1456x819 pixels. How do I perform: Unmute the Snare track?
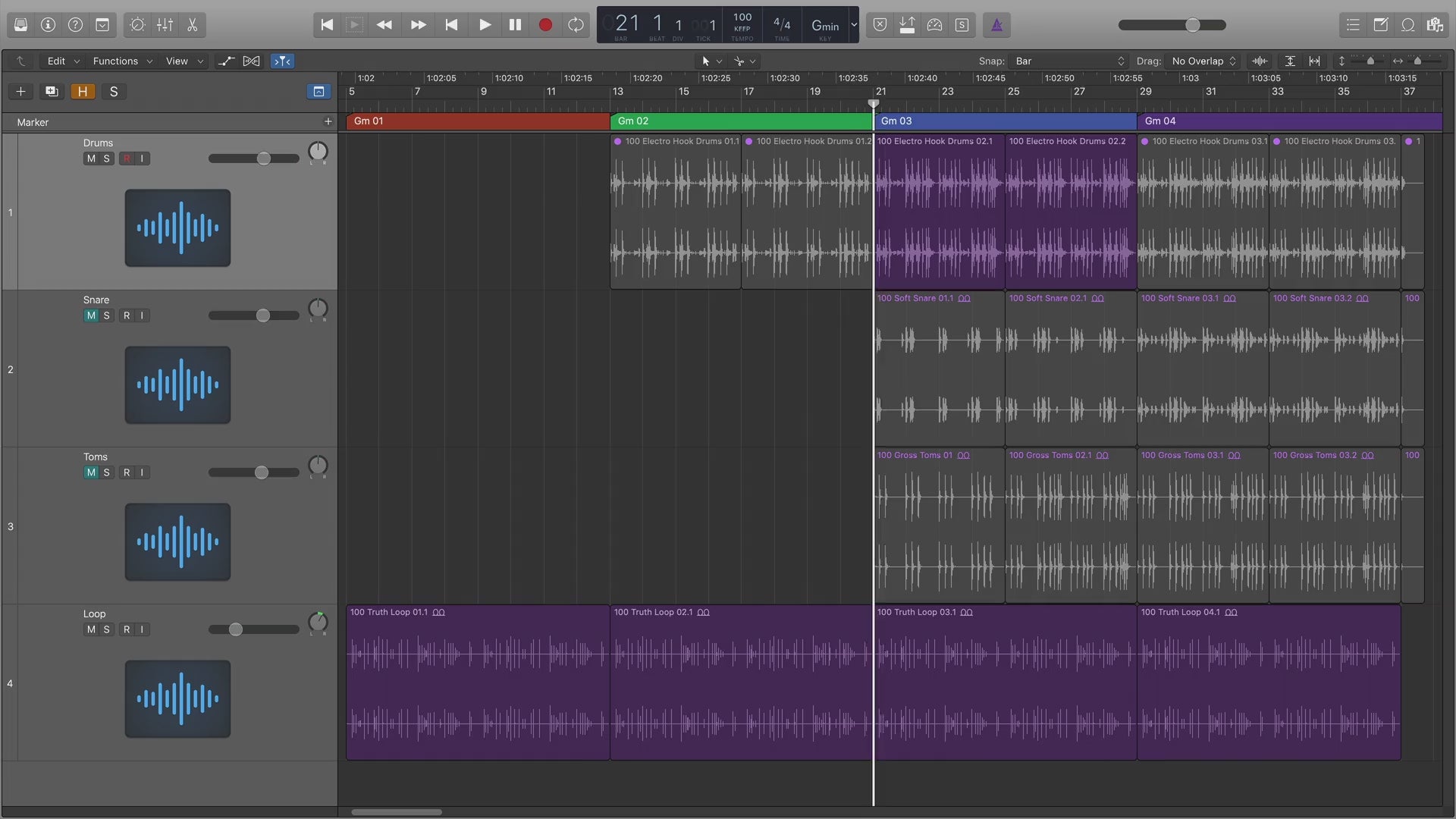coord(91,315)
